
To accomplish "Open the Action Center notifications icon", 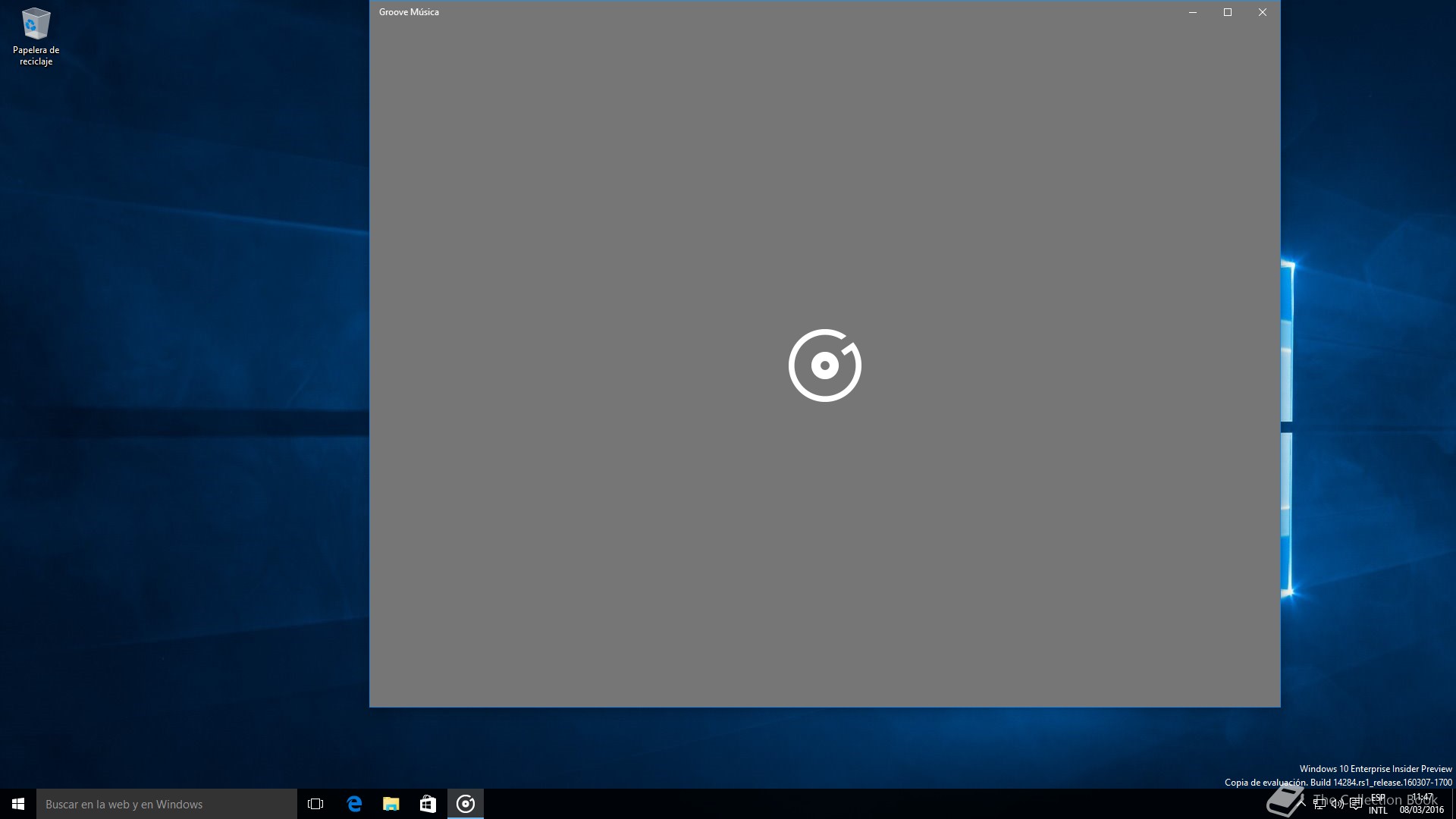I will coord(1356,804).
